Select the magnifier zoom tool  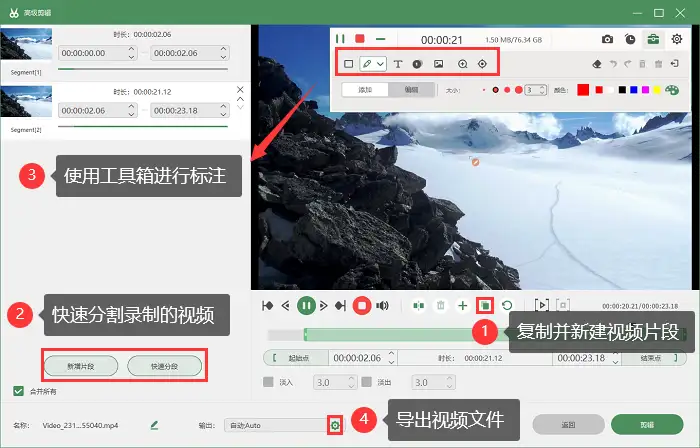pyautogui.click(x=462, y=64)
